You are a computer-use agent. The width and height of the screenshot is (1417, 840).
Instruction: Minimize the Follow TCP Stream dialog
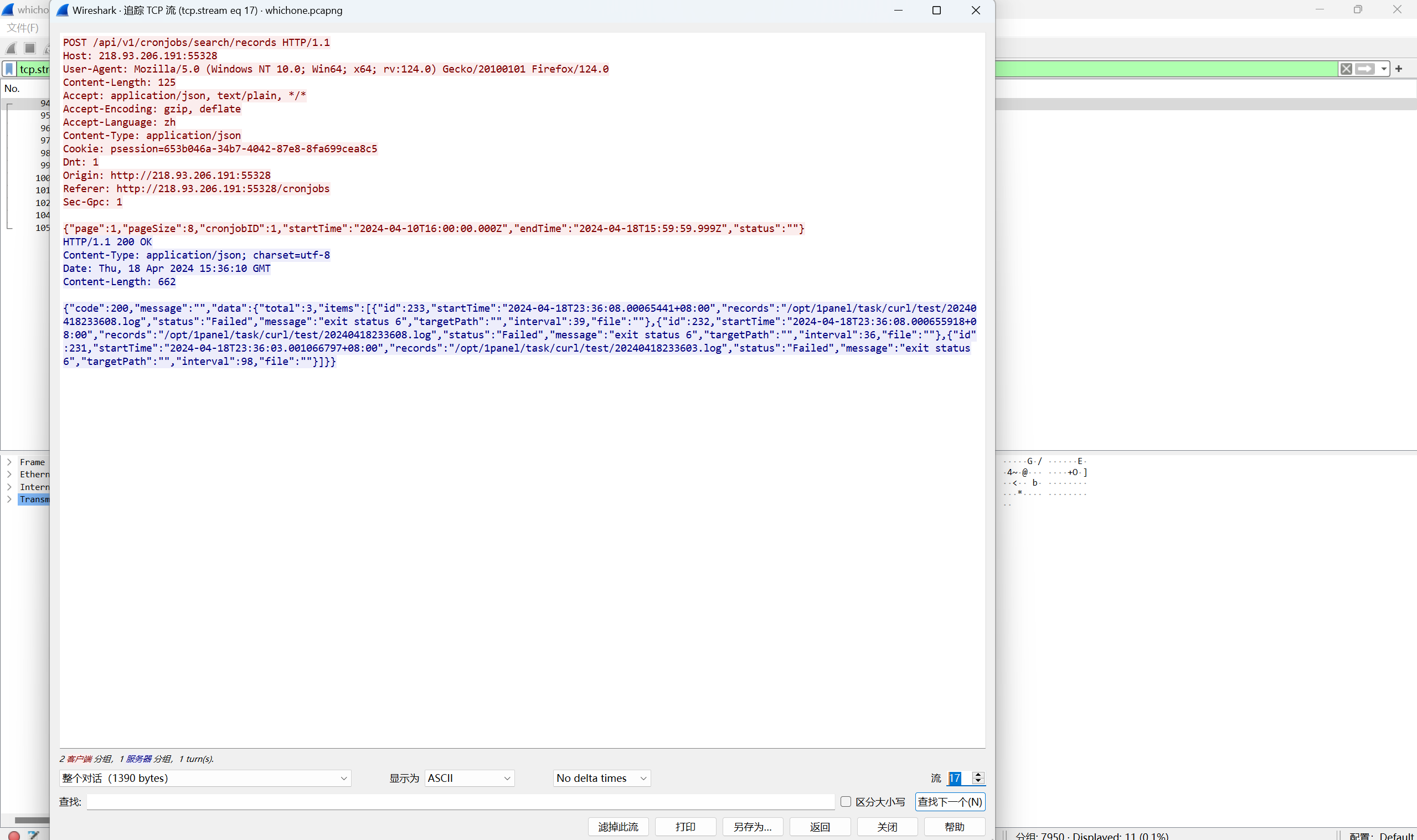click(898, 10)
